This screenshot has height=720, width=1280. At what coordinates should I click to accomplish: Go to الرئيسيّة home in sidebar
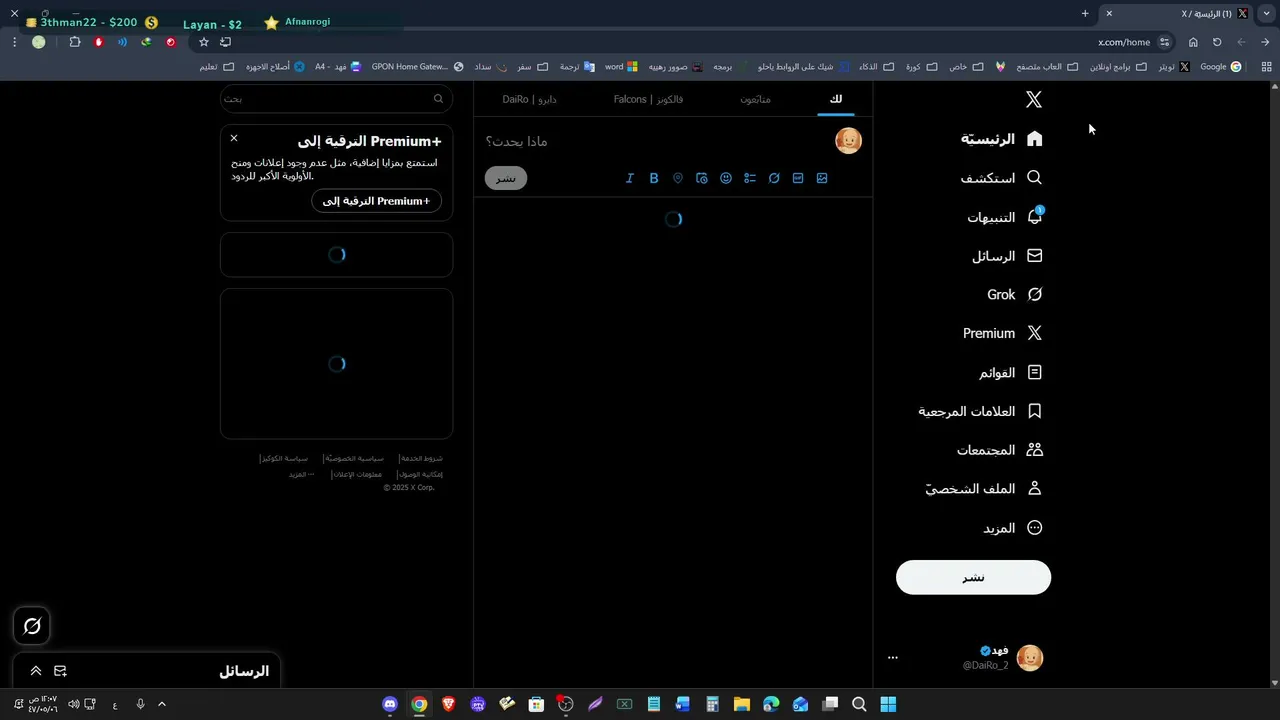click(x=1002, y=139)
